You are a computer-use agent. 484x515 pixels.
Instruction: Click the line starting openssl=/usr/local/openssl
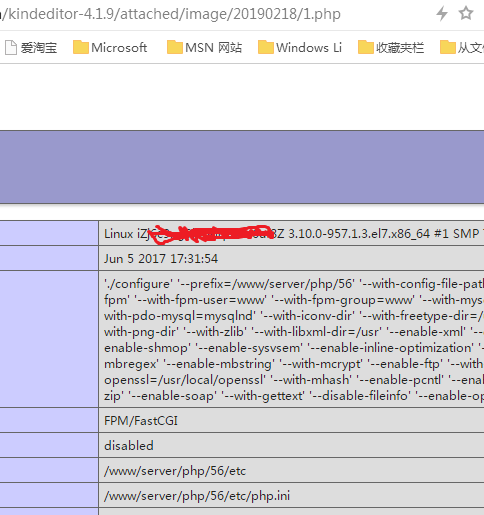coord(294,380)
